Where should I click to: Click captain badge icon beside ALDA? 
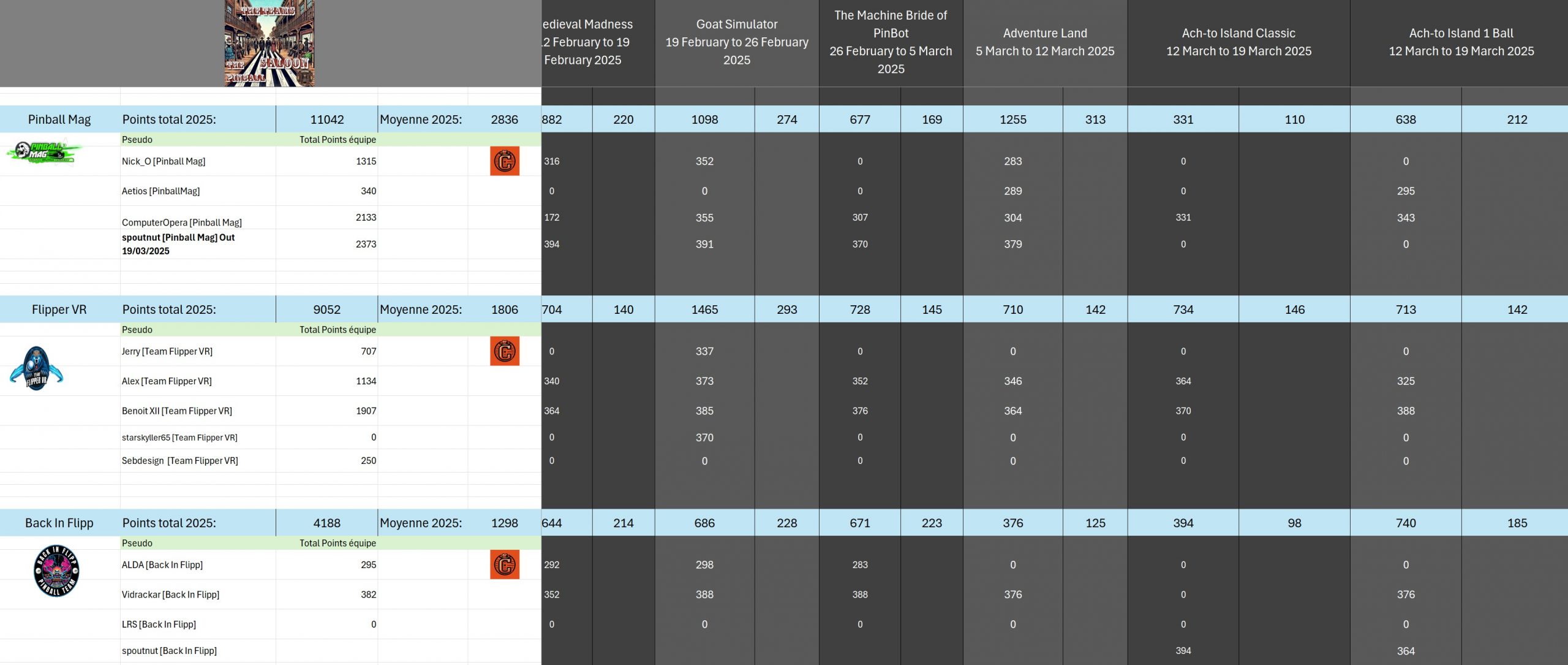(x=504, y=564)
